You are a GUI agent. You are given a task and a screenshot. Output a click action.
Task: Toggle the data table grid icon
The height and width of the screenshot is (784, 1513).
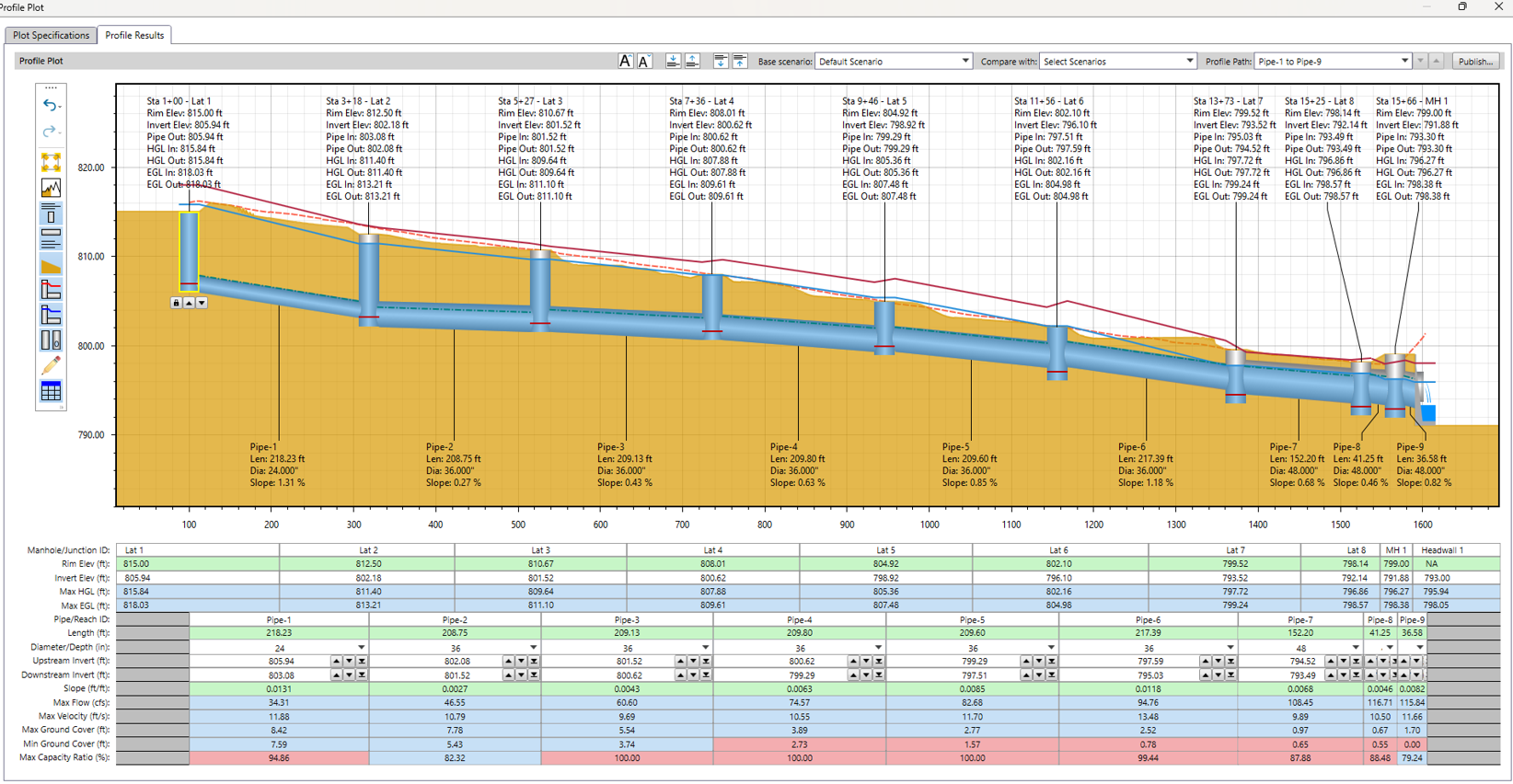51,391
